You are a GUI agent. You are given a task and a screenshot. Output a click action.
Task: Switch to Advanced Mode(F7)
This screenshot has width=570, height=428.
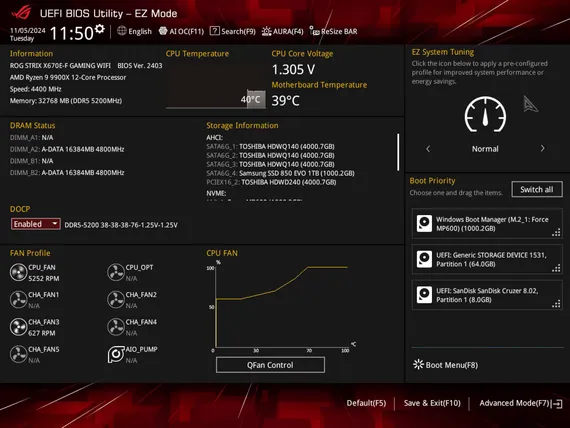pos(521,403)
